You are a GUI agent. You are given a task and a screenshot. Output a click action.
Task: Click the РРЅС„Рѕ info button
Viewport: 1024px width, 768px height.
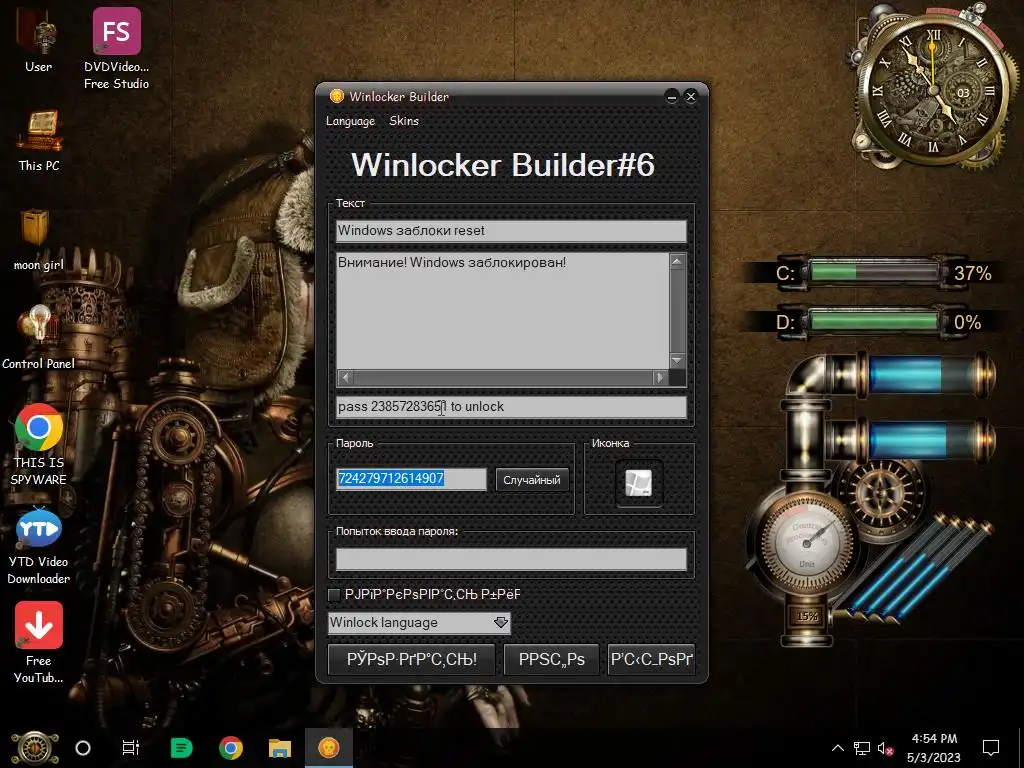click(x=552, y=659)
